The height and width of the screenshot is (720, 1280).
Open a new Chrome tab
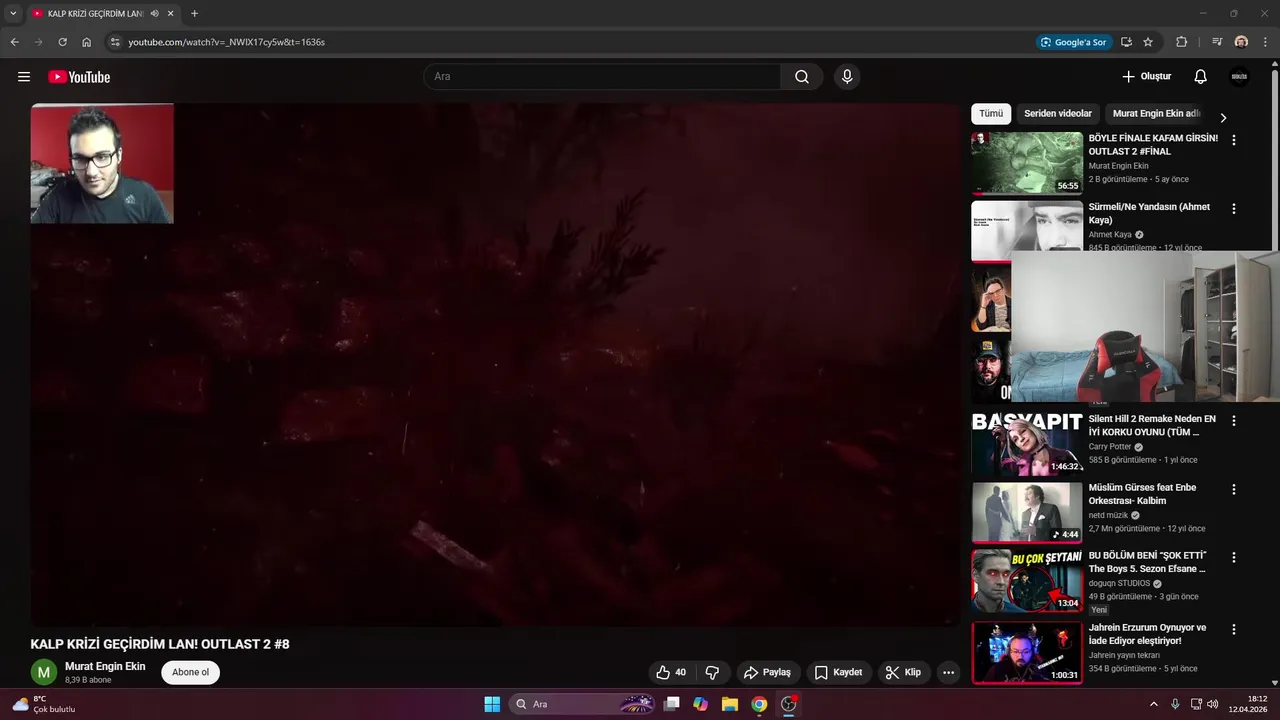pos(194,13)
